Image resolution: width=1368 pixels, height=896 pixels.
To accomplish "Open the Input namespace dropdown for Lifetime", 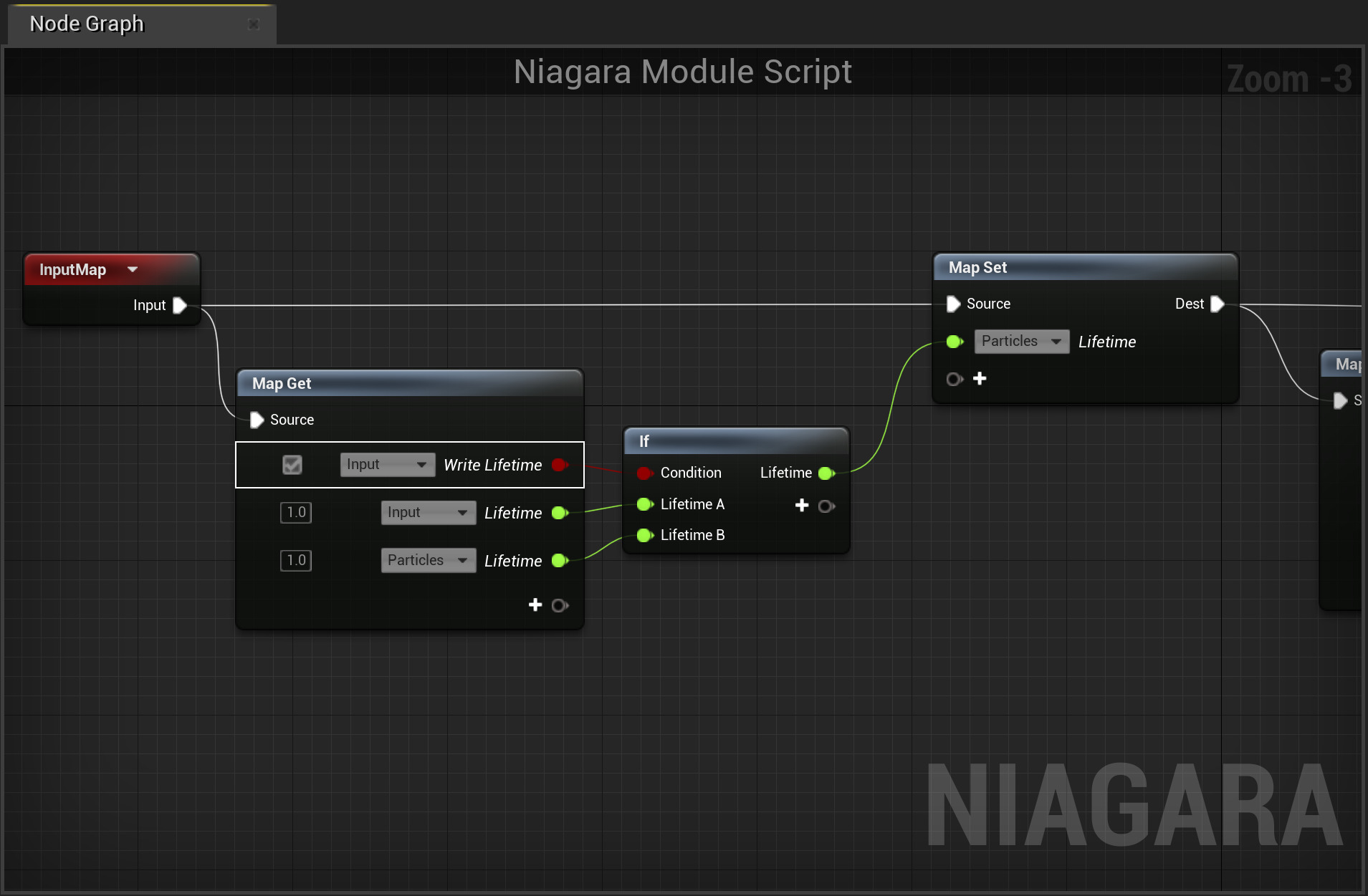I will (428, 513).
